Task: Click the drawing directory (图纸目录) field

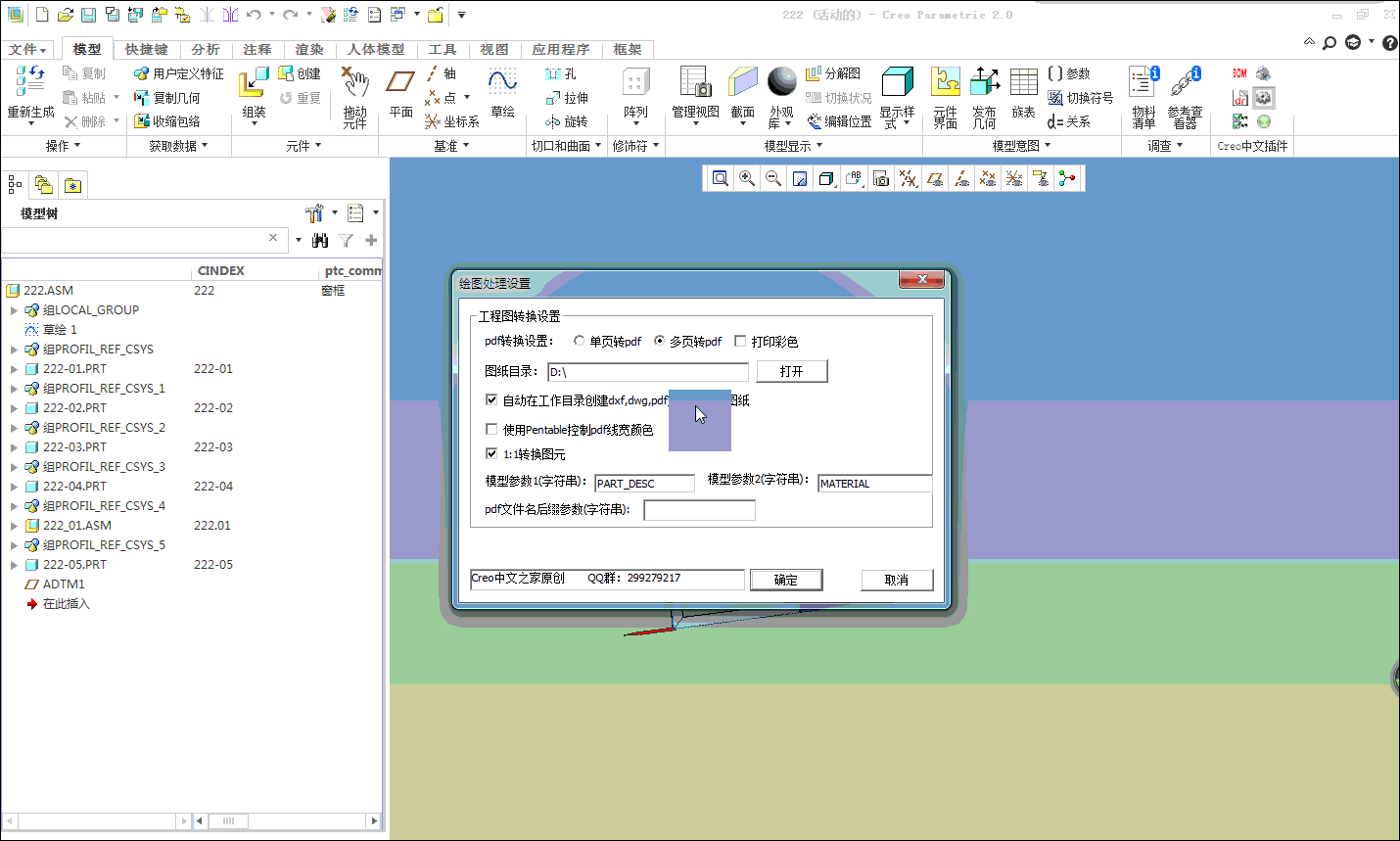Action: tap(648, 372)
